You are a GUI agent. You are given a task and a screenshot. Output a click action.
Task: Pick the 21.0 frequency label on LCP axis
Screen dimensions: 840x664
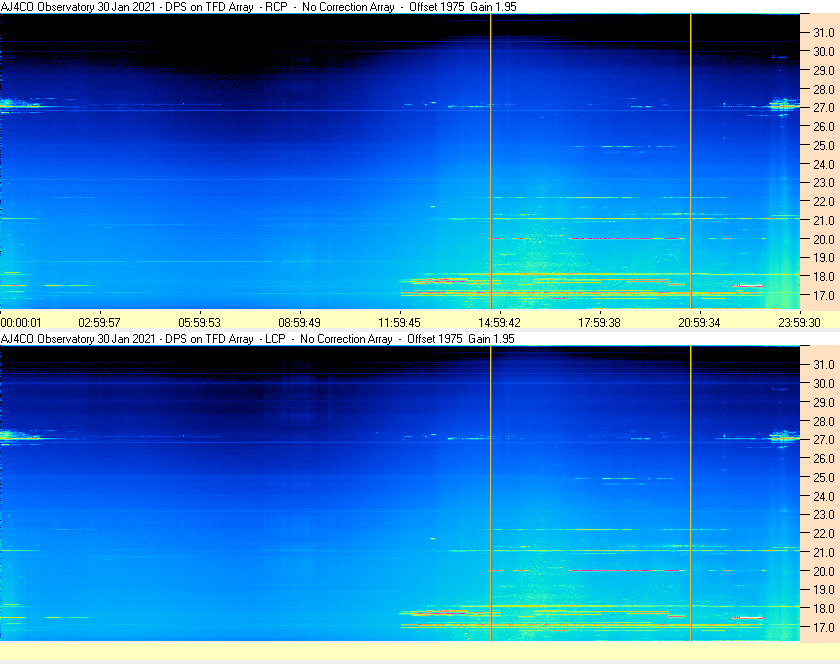click(x=824, y=552)
